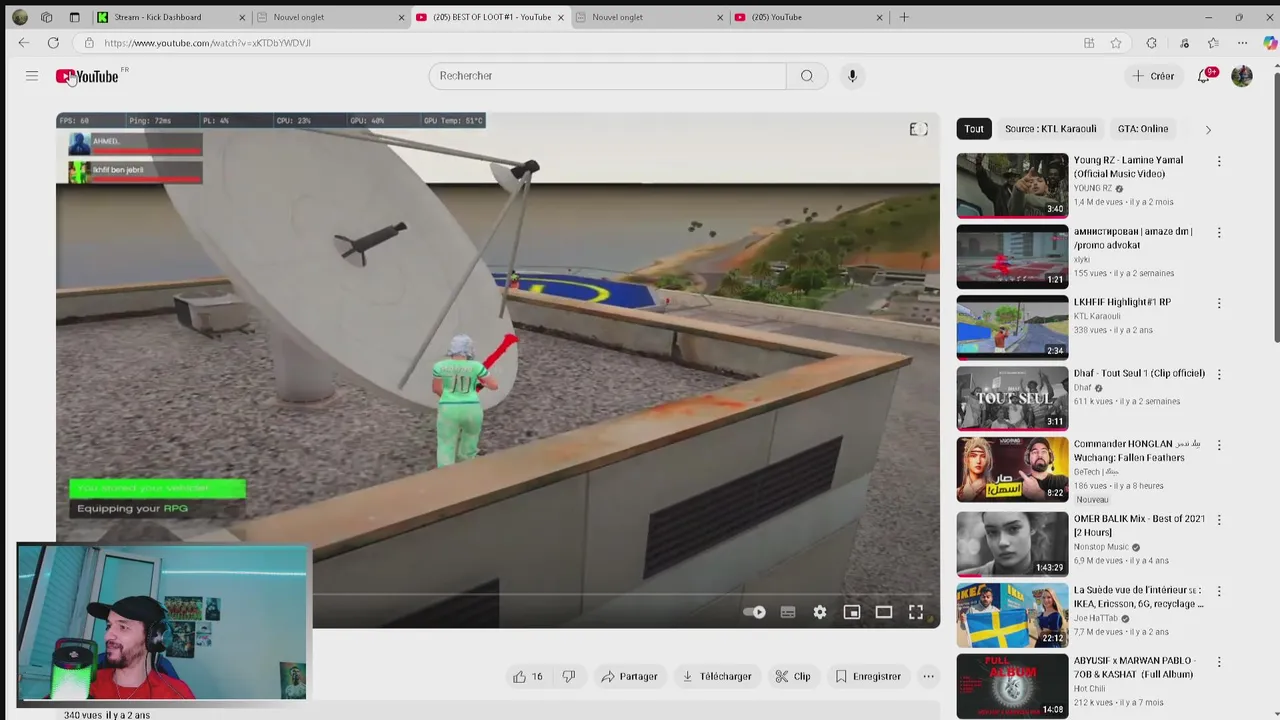Open the notifications bell
This screenshot has height=720, width=1280.
click(1205, 76)
